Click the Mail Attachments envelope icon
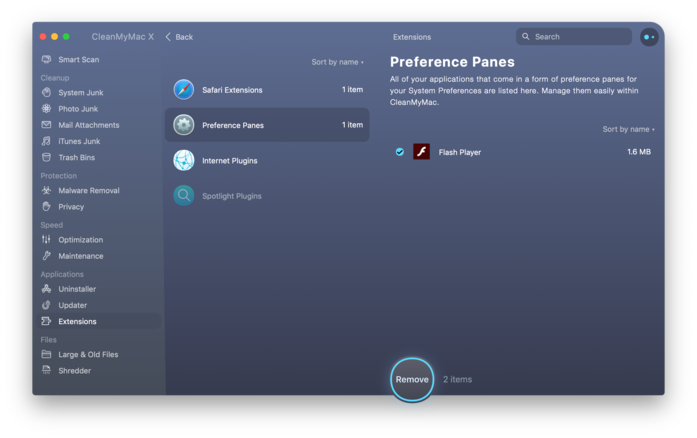The width and height of the screenshot is (697, 438). [46, 125]
